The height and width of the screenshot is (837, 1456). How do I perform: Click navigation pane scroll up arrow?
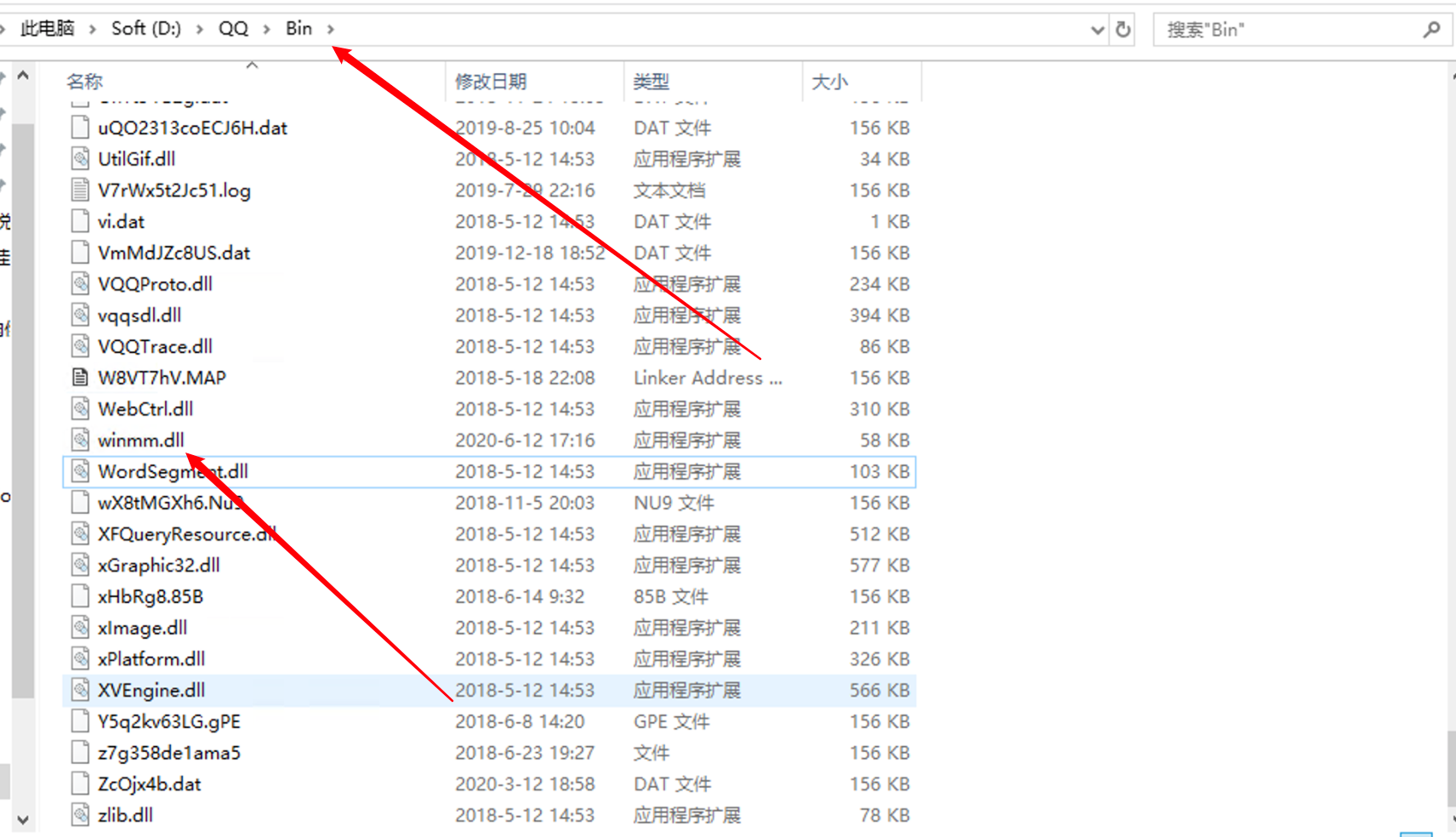click(23, 76)
